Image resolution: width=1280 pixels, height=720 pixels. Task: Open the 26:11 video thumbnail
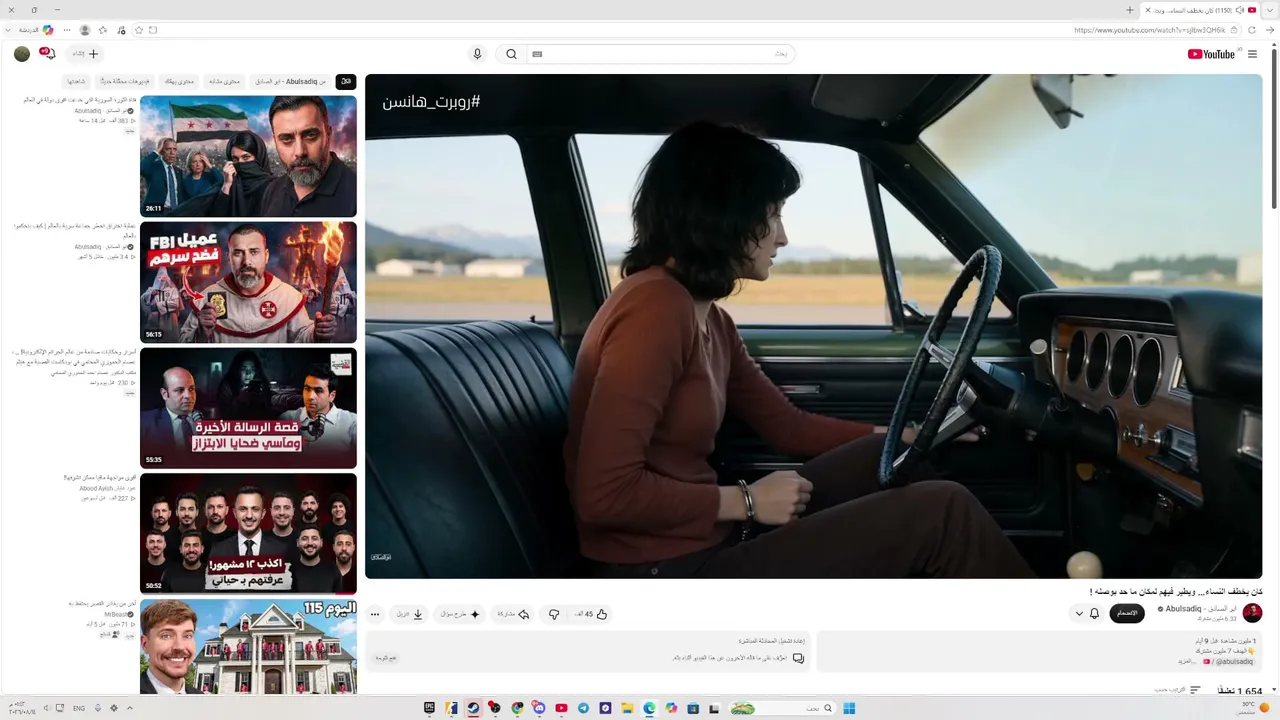tap(248, 156)
